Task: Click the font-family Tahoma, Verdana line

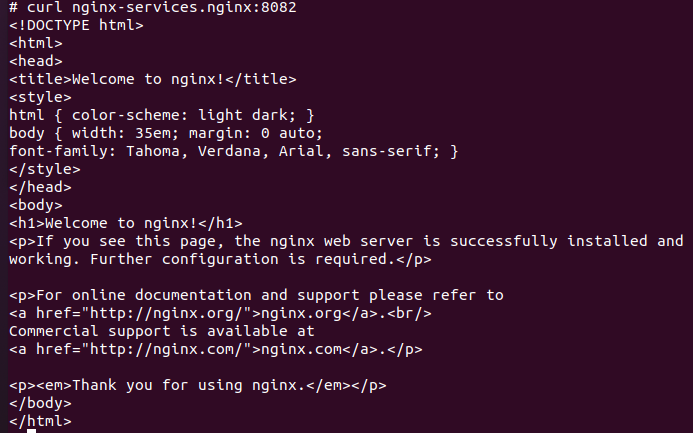Action: [234, 151]
